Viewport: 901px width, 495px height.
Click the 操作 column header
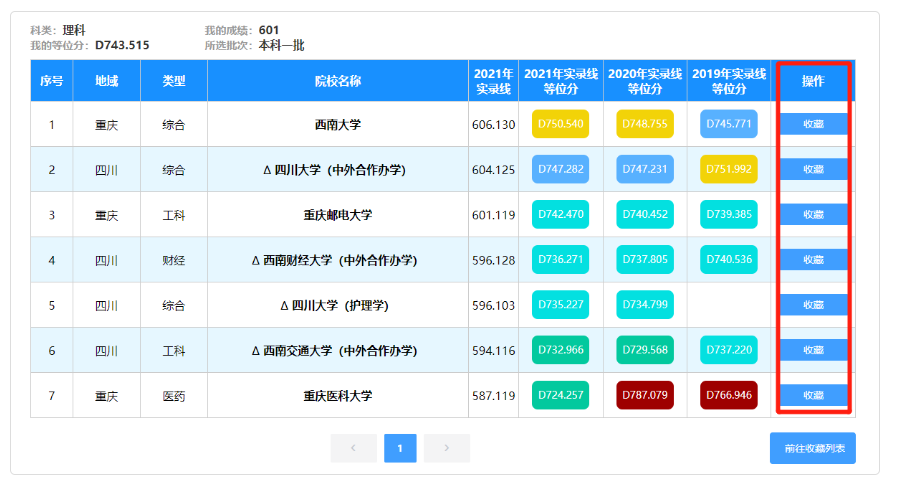point(813,80)
